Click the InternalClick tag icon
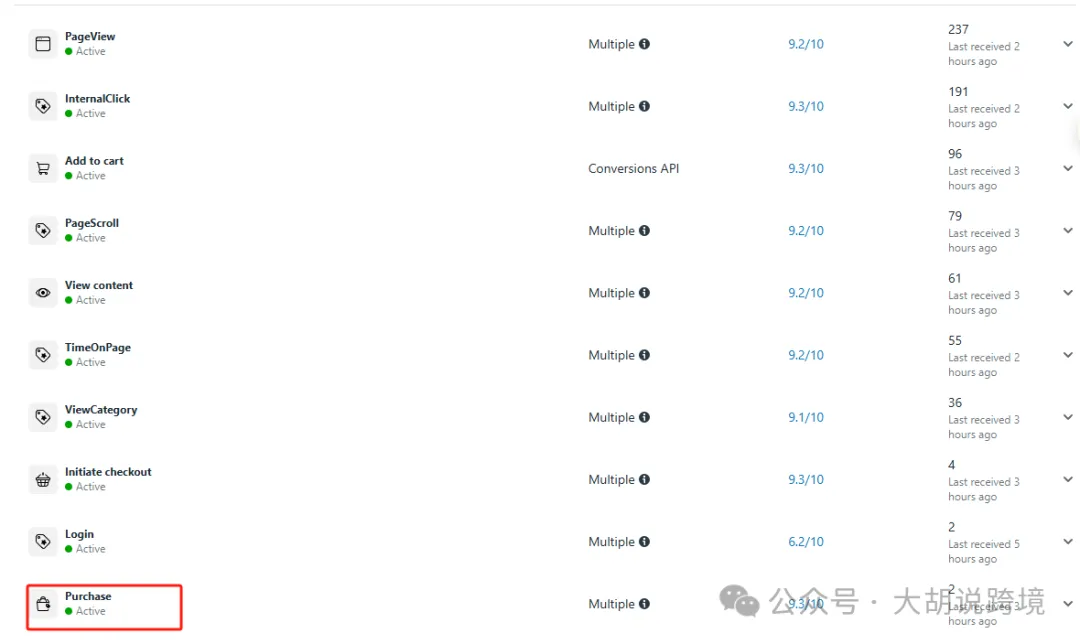This screenshot has width=1080, height=644. [x=43, y=106]
